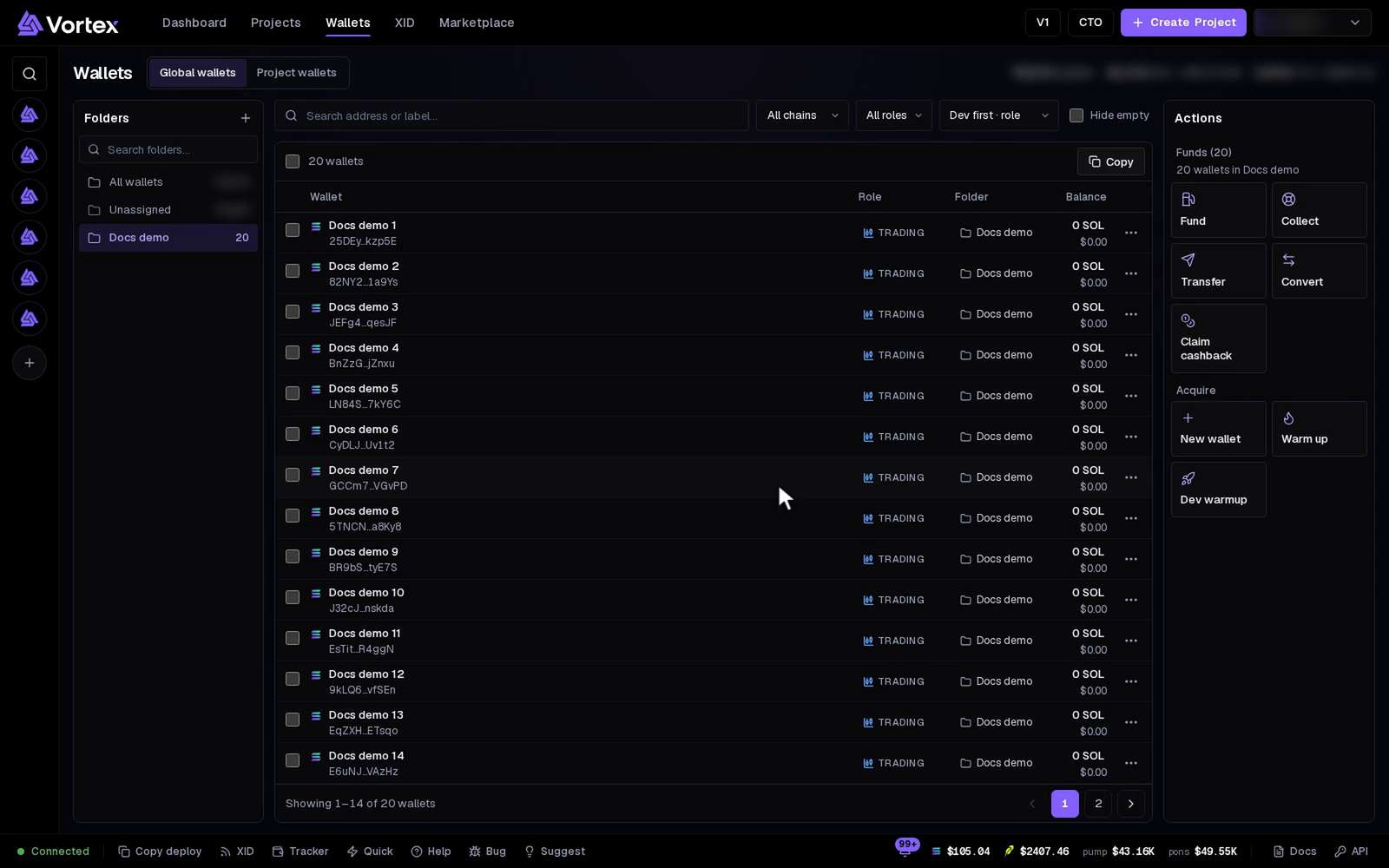Open the Collect action
This screenshot has height=868, width=1389.
tap(1319, 210)
